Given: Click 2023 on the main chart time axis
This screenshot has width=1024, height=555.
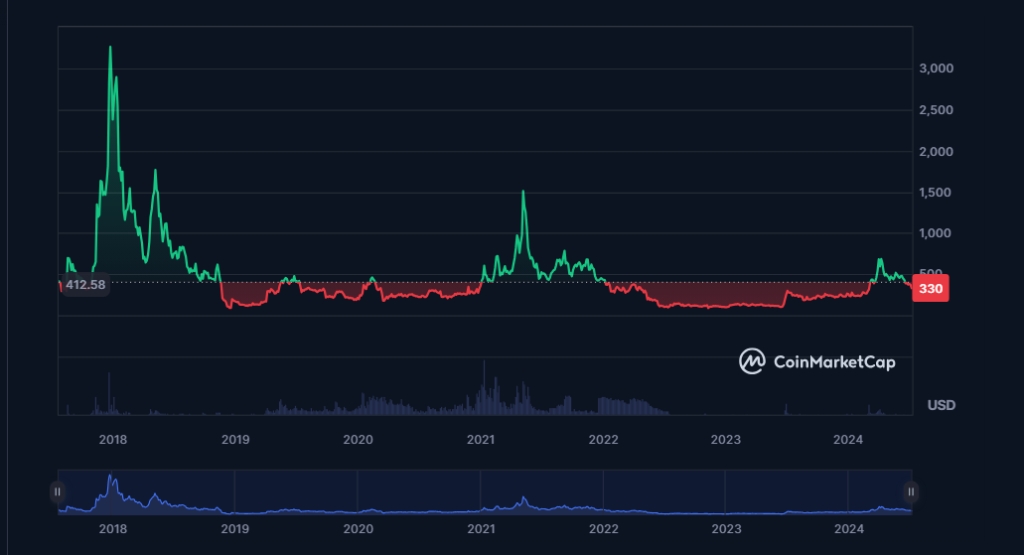Looking at the screenshot, I should [x=725, y=439].
